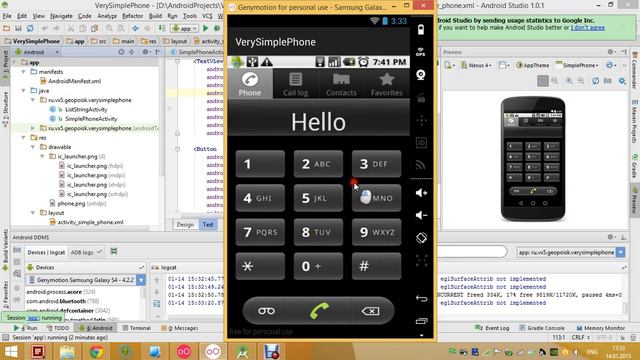The image size is (640, 360).
Task: Open File Explorer from Windows taskbar
Action: [67, 352]
